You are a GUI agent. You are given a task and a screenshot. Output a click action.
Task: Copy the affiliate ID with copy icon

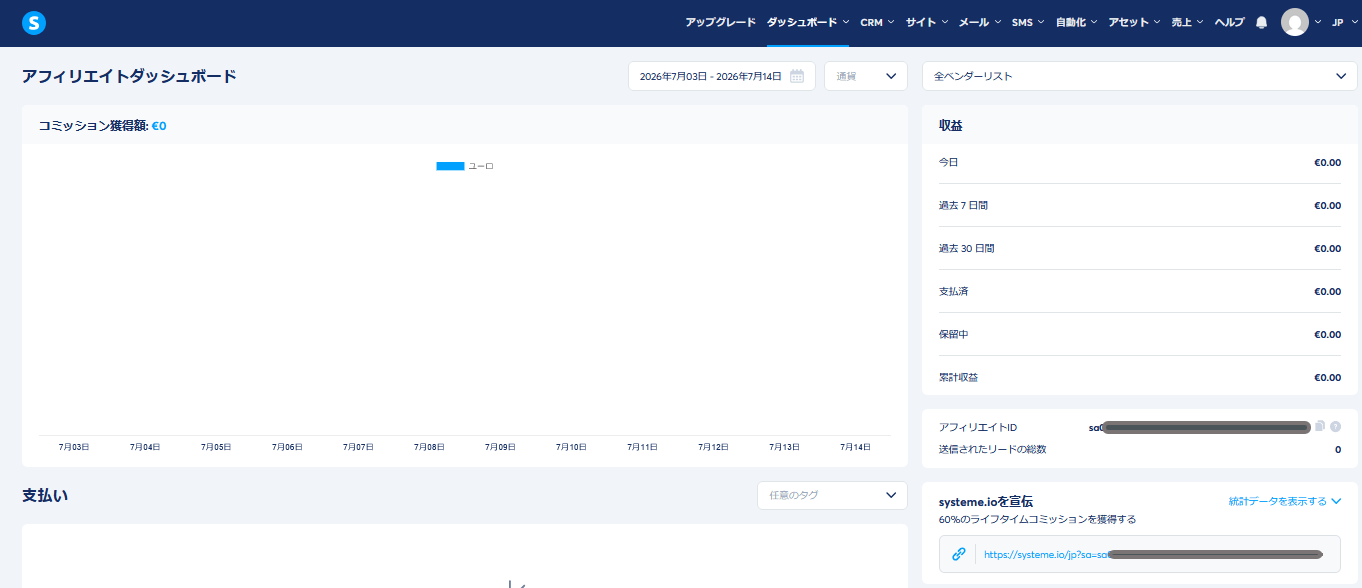pyautogui.click(x=1320, y=426)
